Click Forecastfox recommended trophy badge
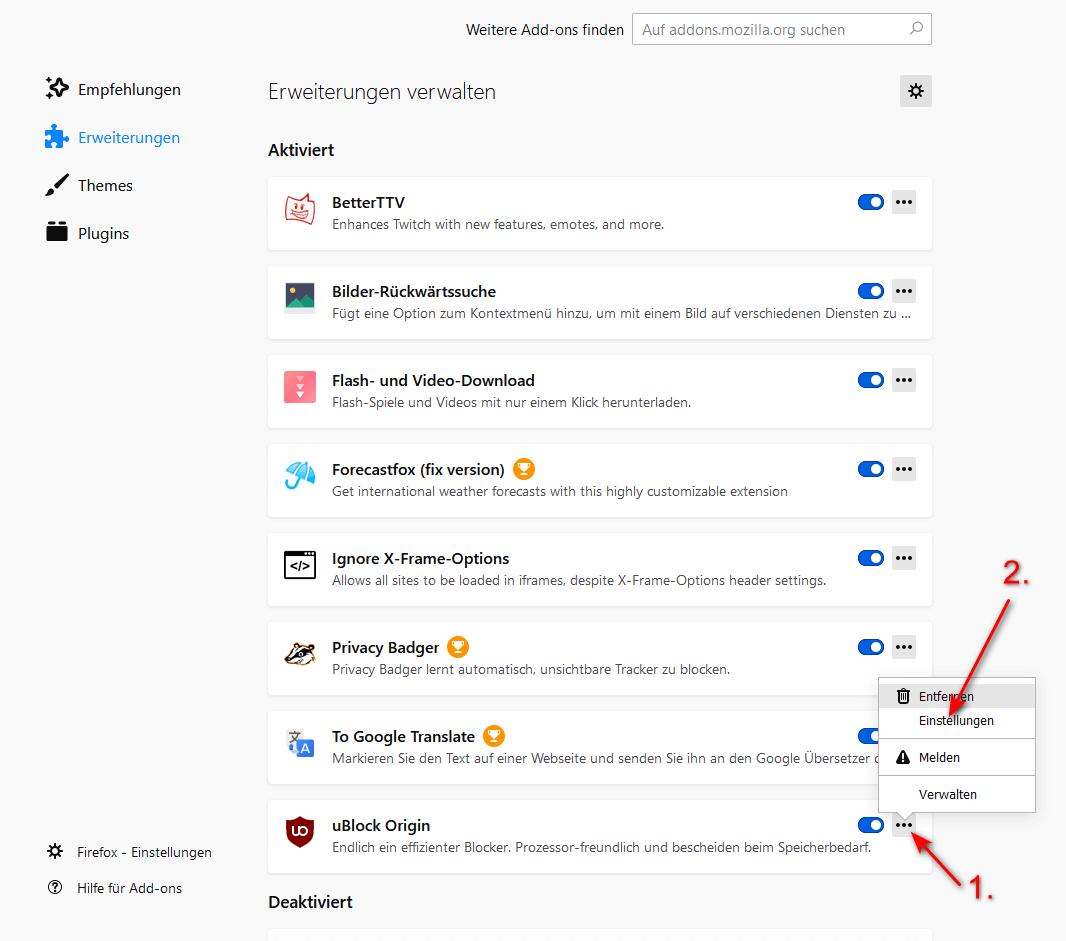The image size is (1066, 941). tap(523, 468)
